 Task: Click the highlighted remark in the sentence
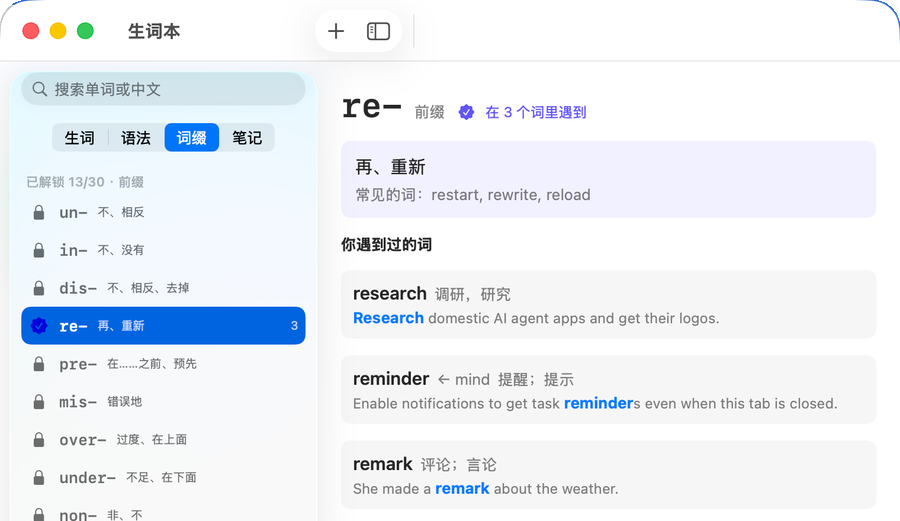pyautogui.click(x=462, y=489)
